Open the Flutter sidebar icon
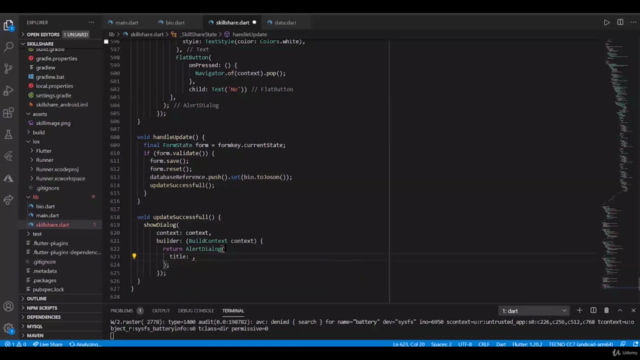 click(x=8, y=156)
